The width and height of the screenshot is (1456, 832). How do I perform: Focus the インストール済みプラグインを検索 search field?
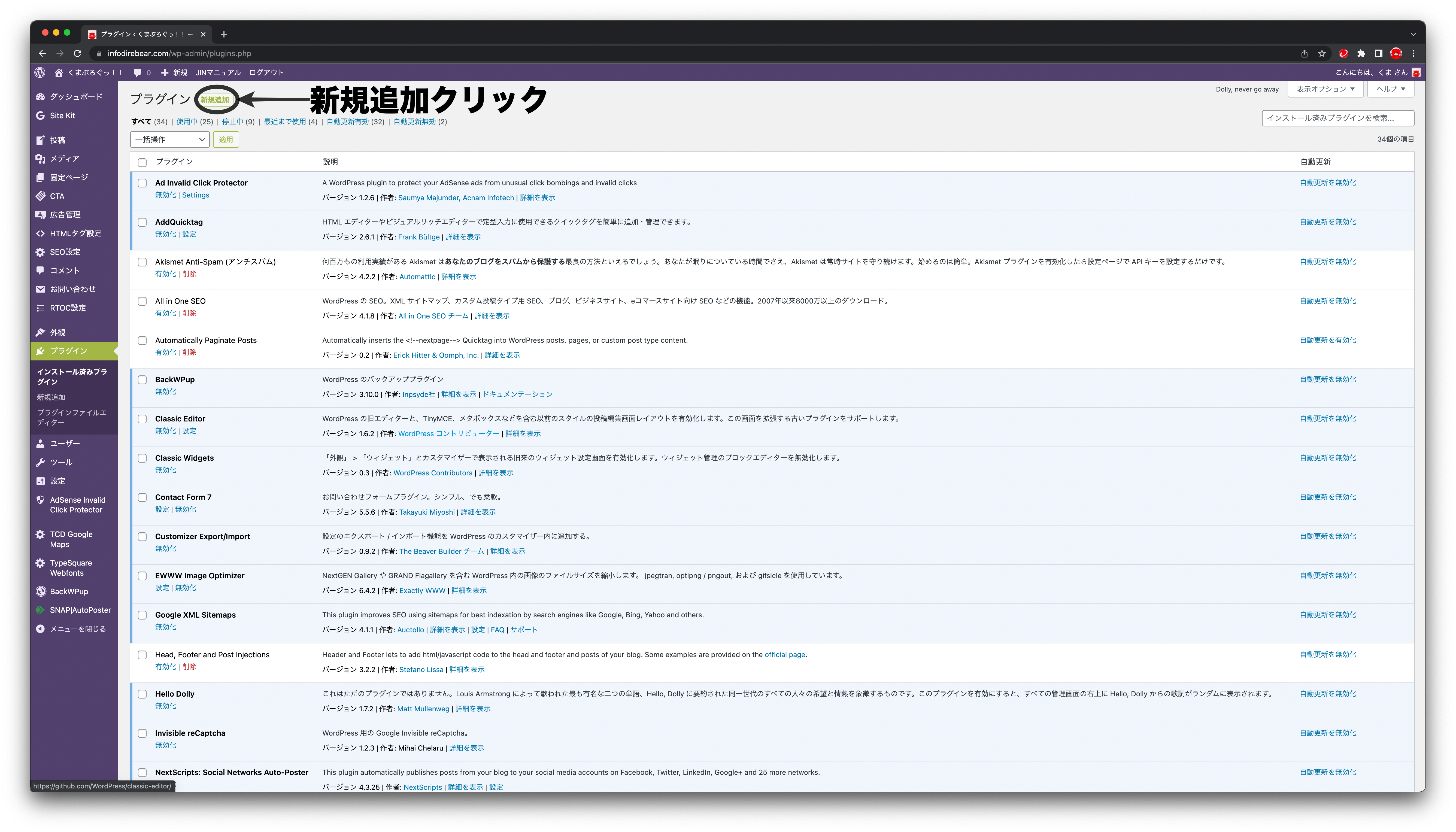coord(1338,118)
